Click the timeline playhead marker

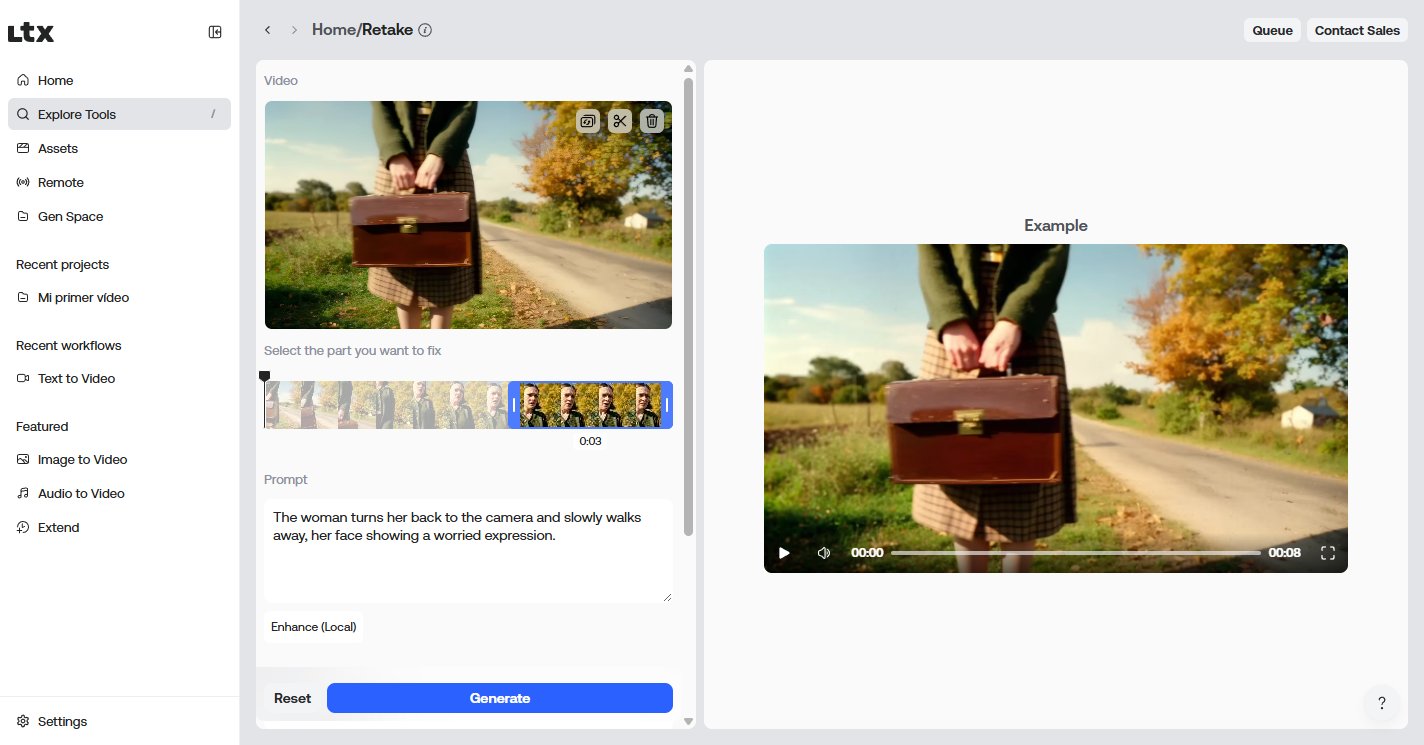click(x=264, y=377)
